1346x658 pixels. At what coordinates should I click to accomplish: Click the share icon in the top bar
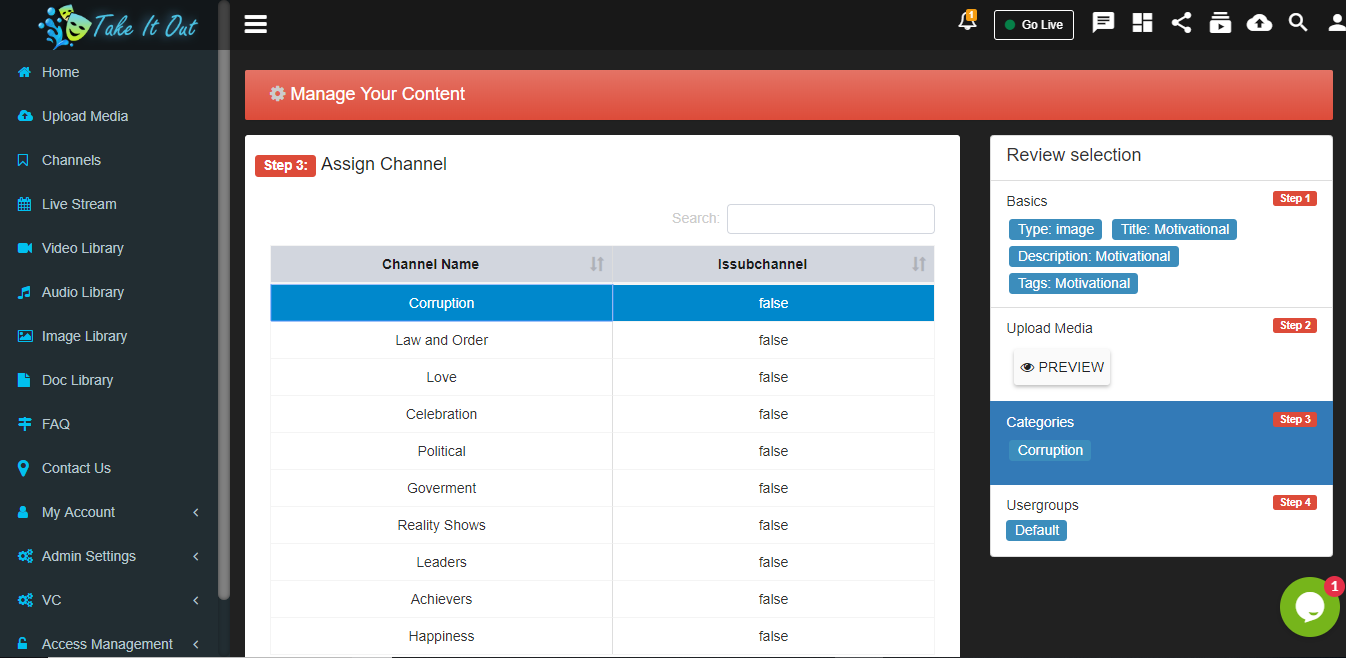1181,23
